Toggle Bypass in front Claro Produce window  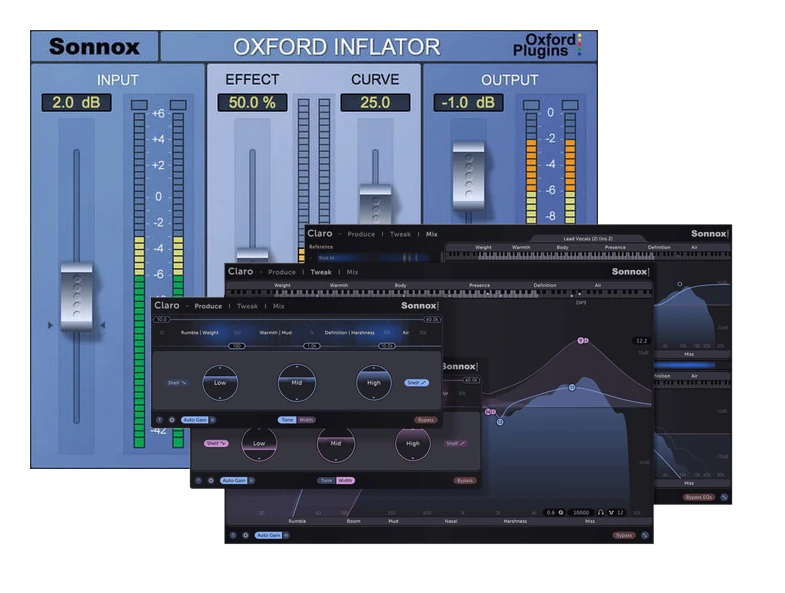tap(426, 420)
